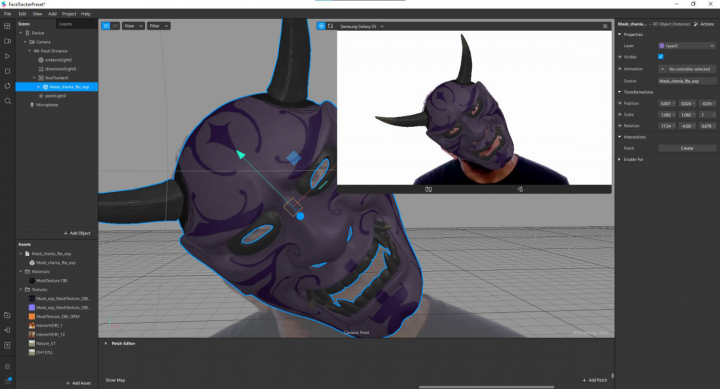
Task: Switch viewport to 3D mode
Action: tap(106, 26)
